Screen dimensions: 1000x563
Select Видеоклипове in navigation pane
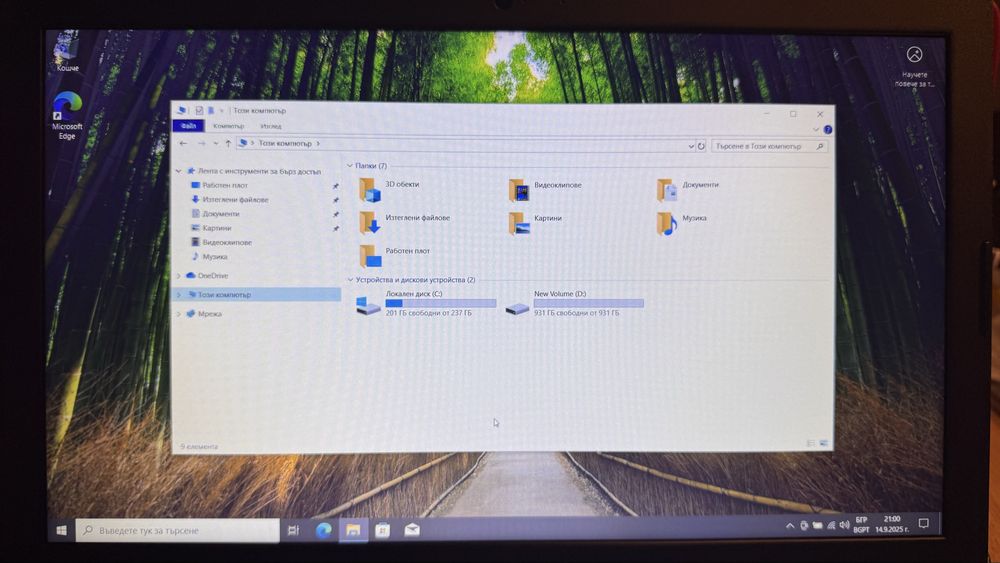coord(227,242)
